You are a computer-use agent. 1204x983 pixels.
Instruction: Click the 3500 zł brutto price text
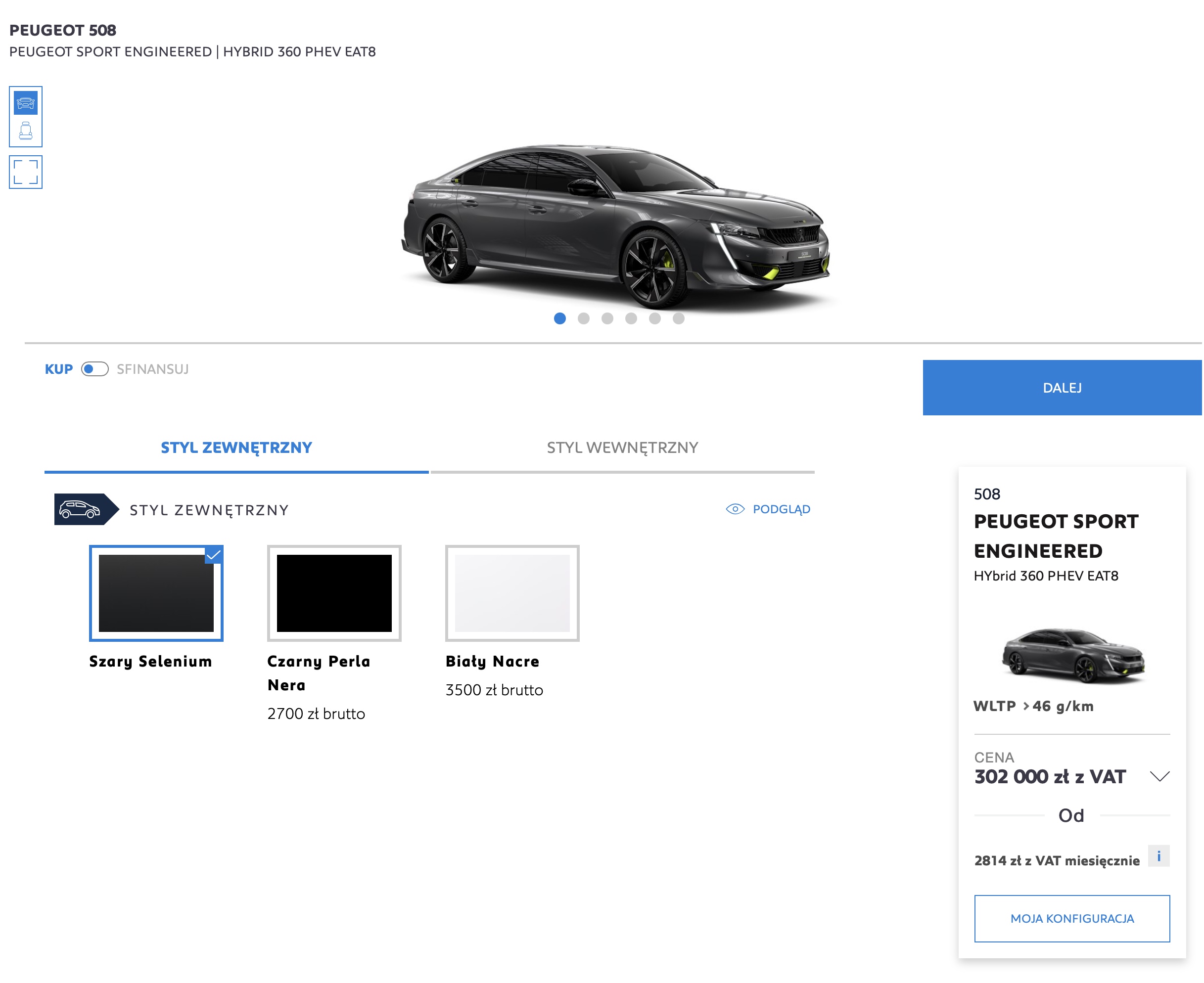[494, 690]
